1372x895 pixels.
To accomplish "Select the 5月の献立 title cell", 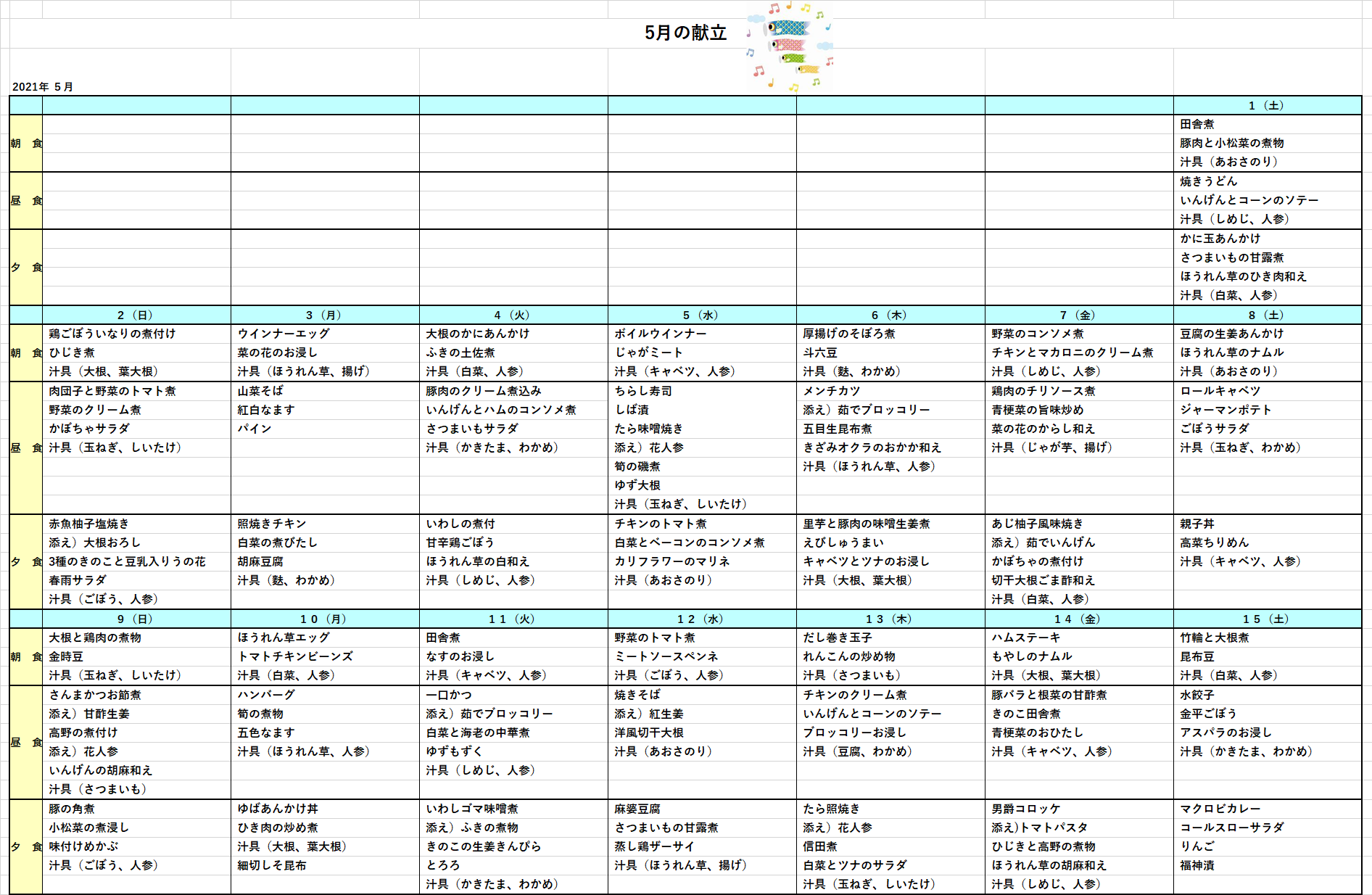I will (685, 33).
